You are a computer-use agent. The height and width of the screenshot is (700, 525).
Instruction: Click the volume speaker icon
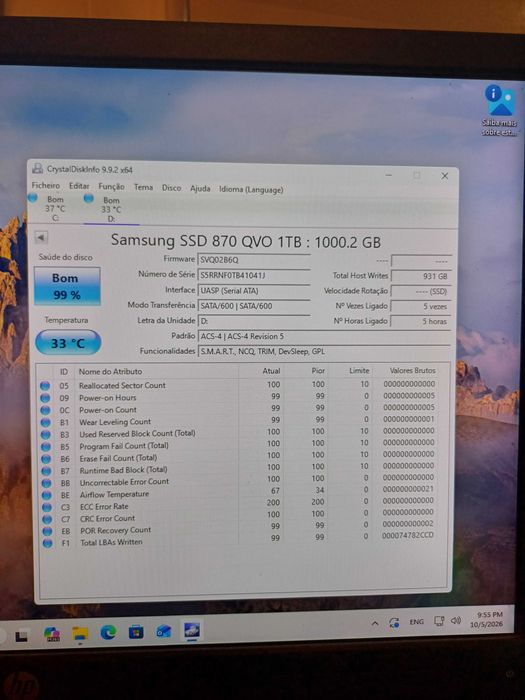point(456,621)
